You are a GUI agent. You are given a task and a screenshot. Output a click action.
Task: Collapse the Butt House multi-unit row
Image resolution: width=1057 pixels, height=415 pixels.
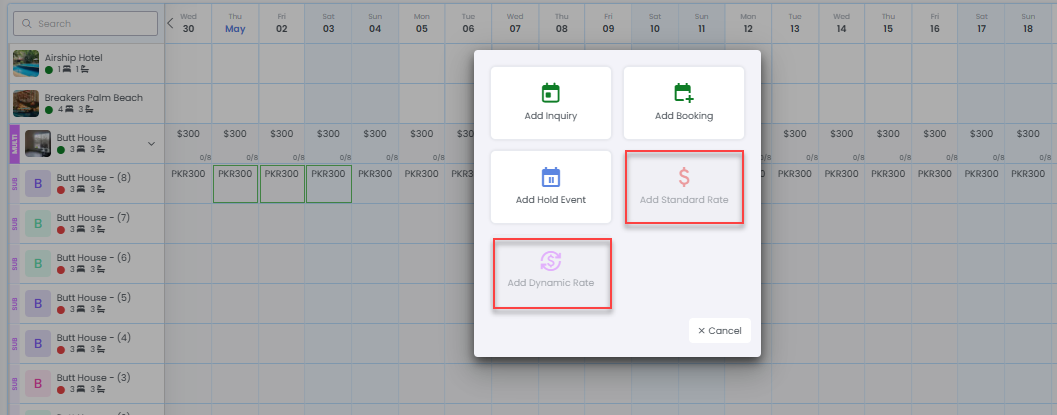click(151, 143)
